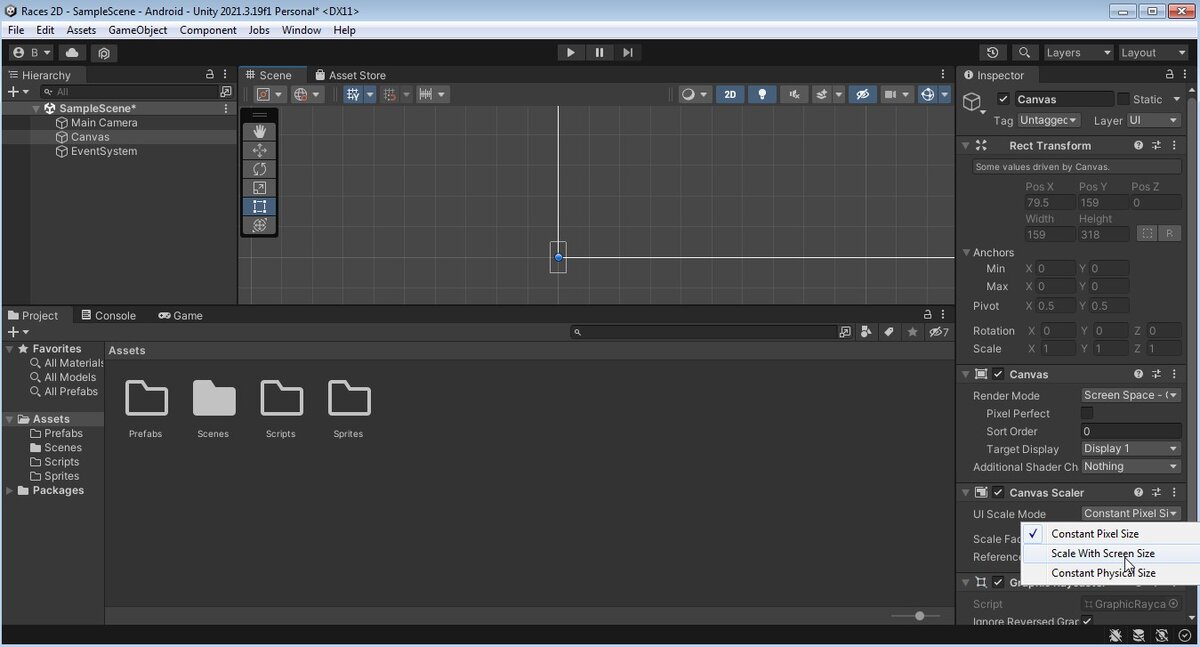
Task: Open the Additional Shader Channels dropdown
Action: 1131,467
